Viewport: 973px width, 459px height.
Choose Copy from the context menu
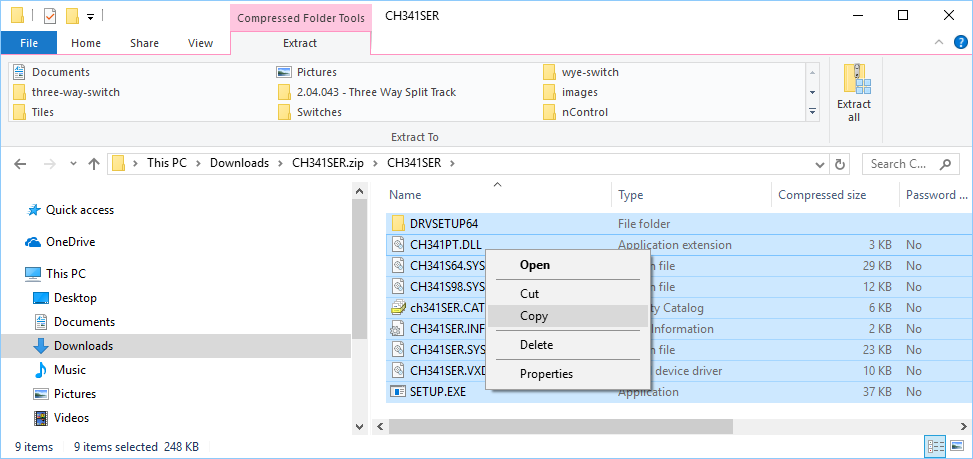568,316
